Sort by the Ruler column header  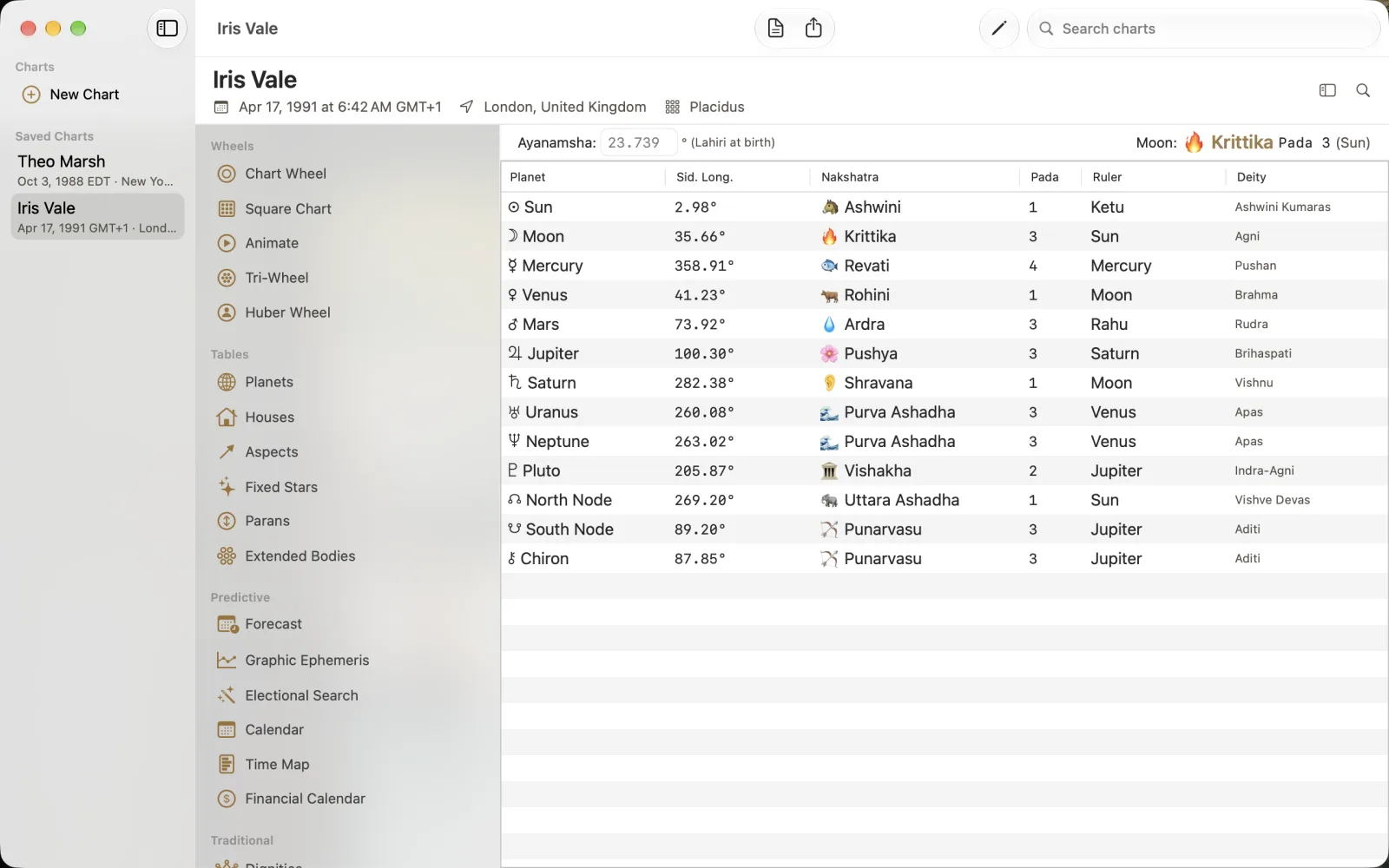tap(1154, 177)
